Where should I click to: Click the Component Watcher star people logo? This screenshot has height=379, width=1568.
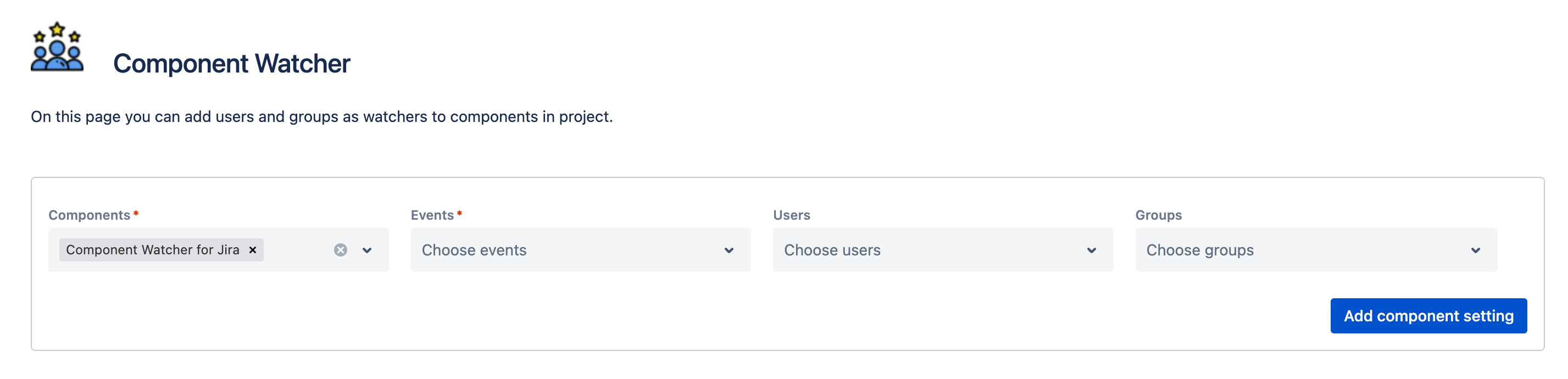coord(57,47)
